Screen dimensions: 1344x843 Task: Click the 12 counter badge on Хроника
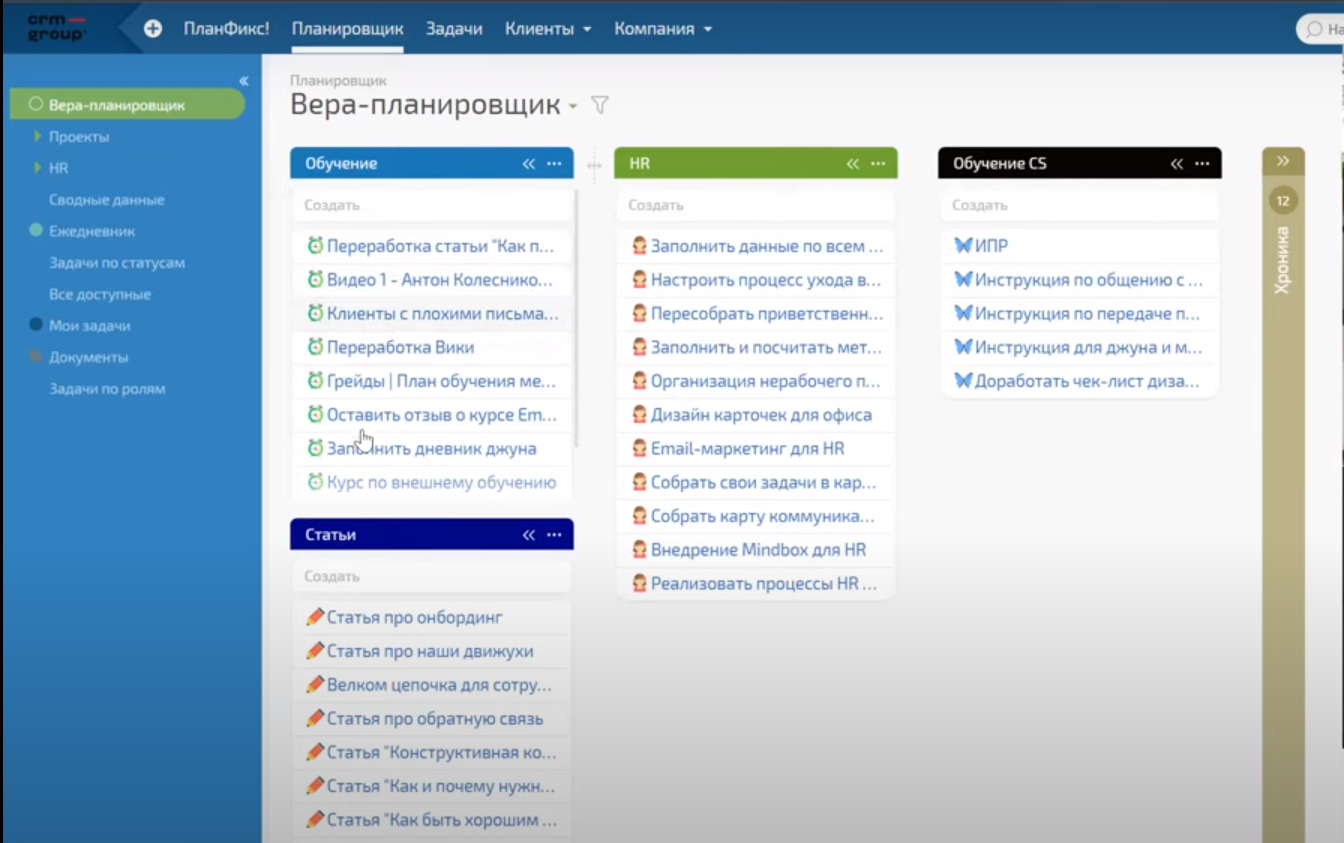[1283, 201]
